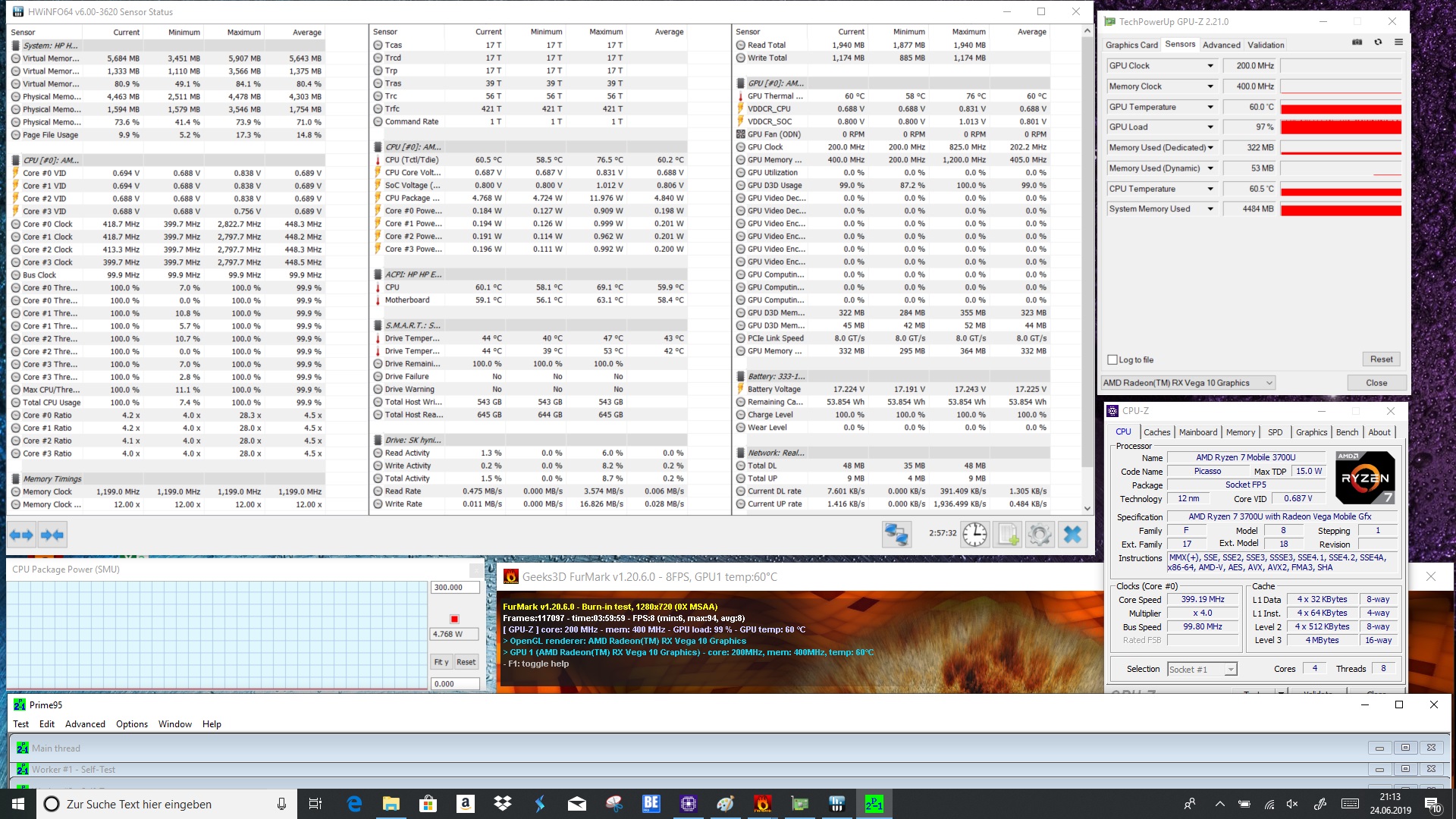Click graph maximum value field 300.000
1456x819 pixels.
tap(455, 587)
